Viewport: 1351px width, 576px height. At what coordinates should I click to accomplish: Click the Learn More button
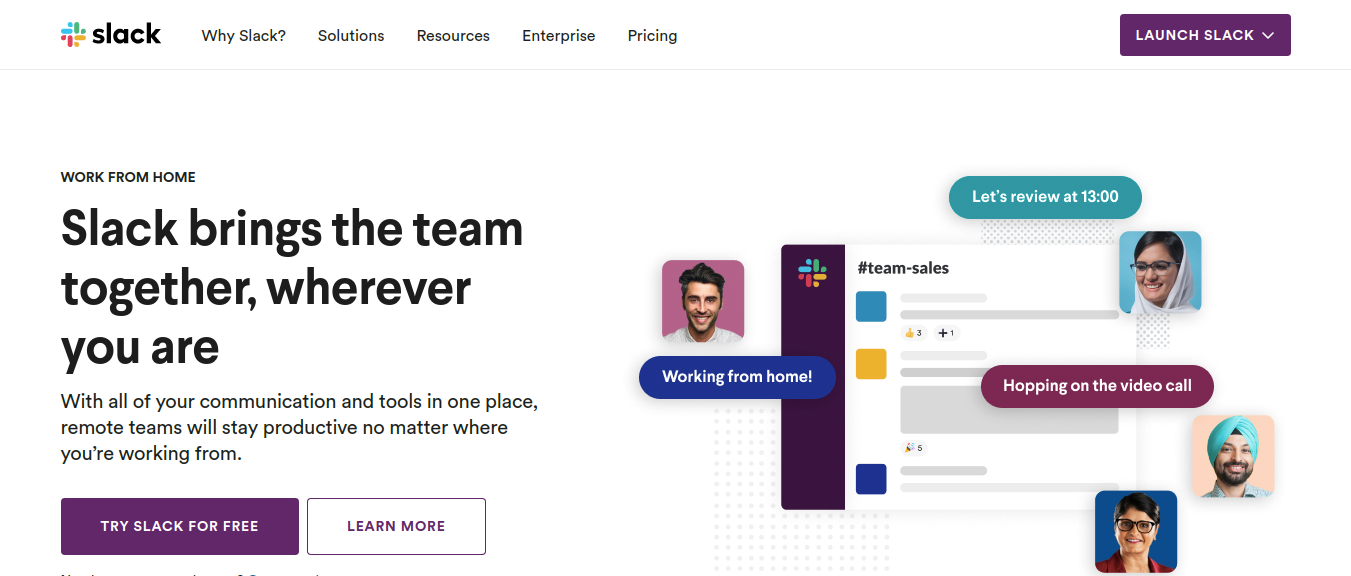396,526
